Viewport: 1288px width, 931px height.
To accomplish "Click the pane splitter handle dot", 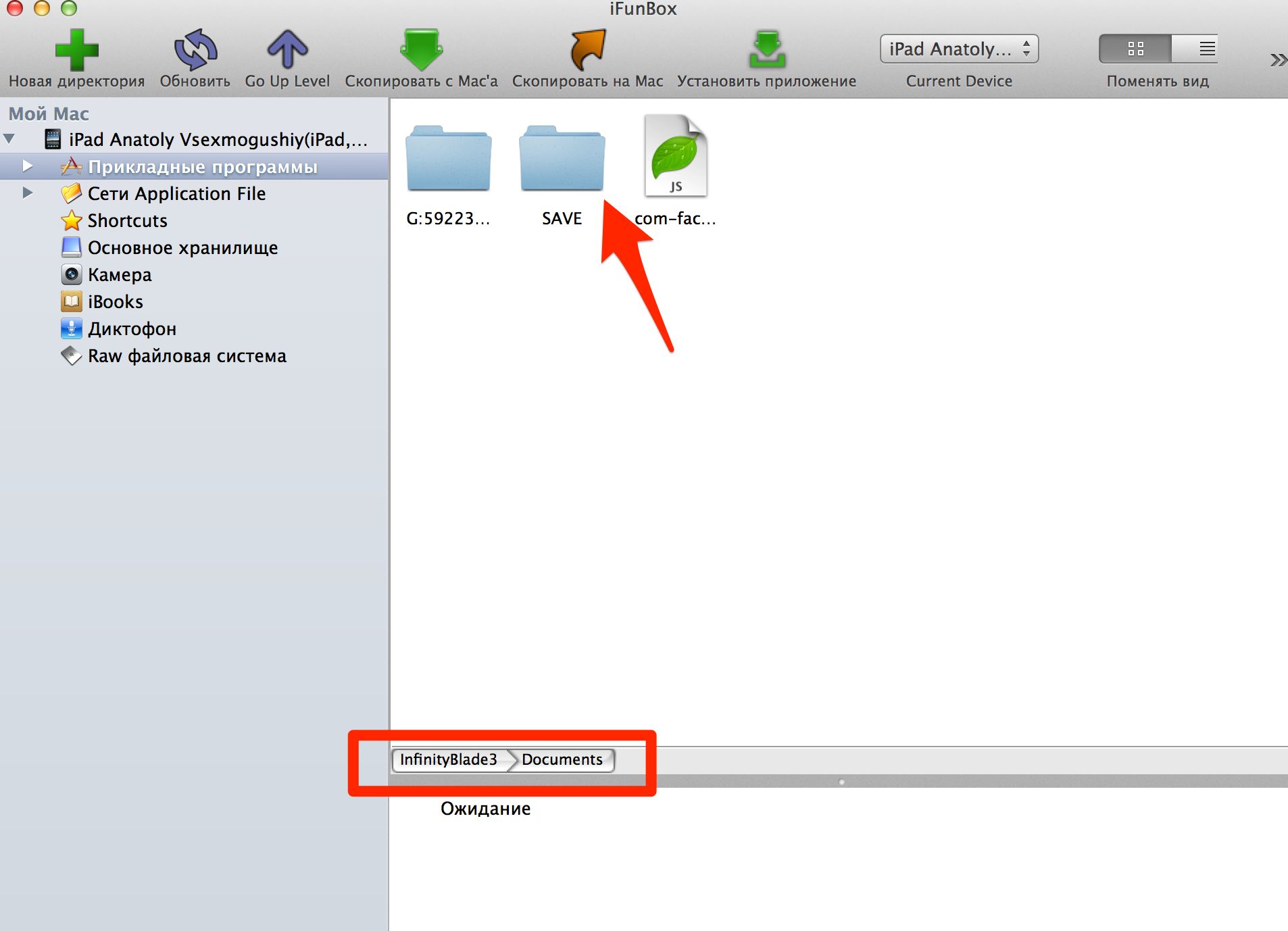I will [841, 782].
